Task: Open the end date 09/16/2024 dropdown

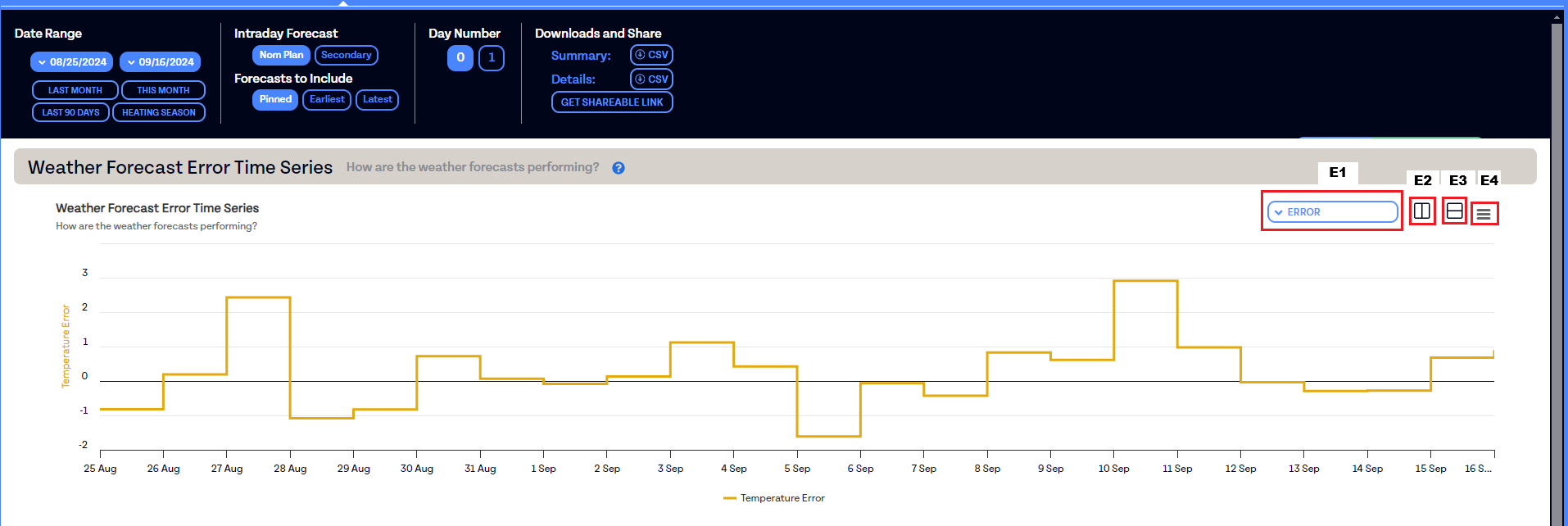Action: pyautogui.click(x=161, y=62)
